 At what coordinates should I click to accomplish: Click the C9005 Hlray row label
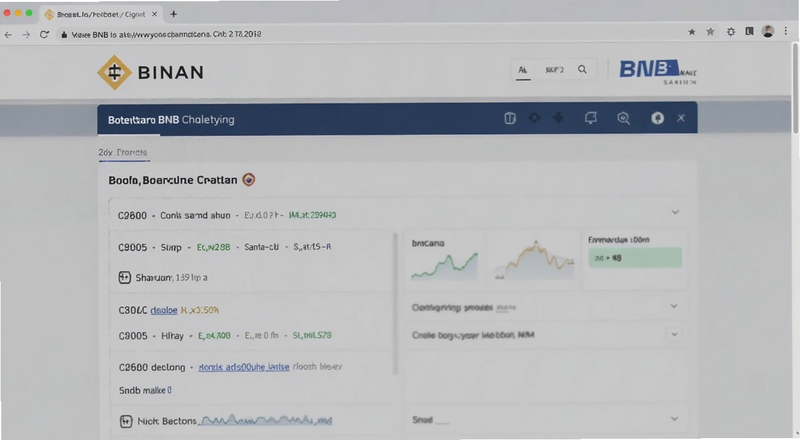coord(151,336)
